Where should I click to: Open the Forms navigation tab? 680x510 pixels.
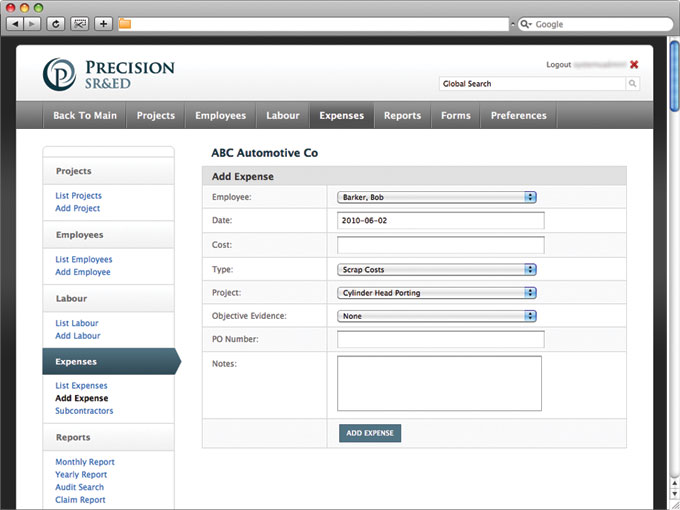(456, 115)
